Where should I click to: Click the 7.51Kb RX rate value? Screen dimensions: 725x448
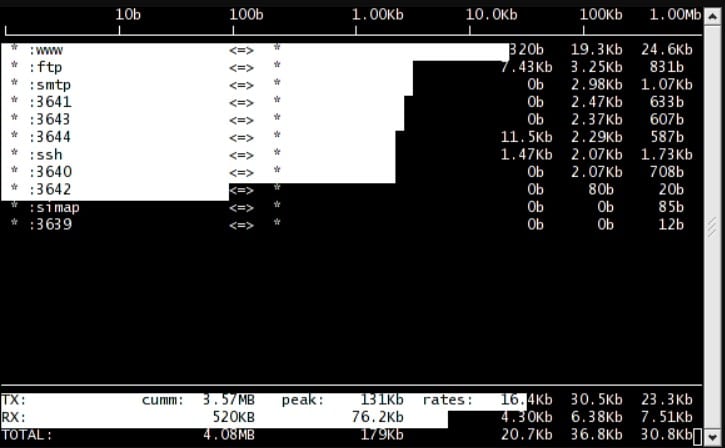pyautogui.click(x=667, y=417)
